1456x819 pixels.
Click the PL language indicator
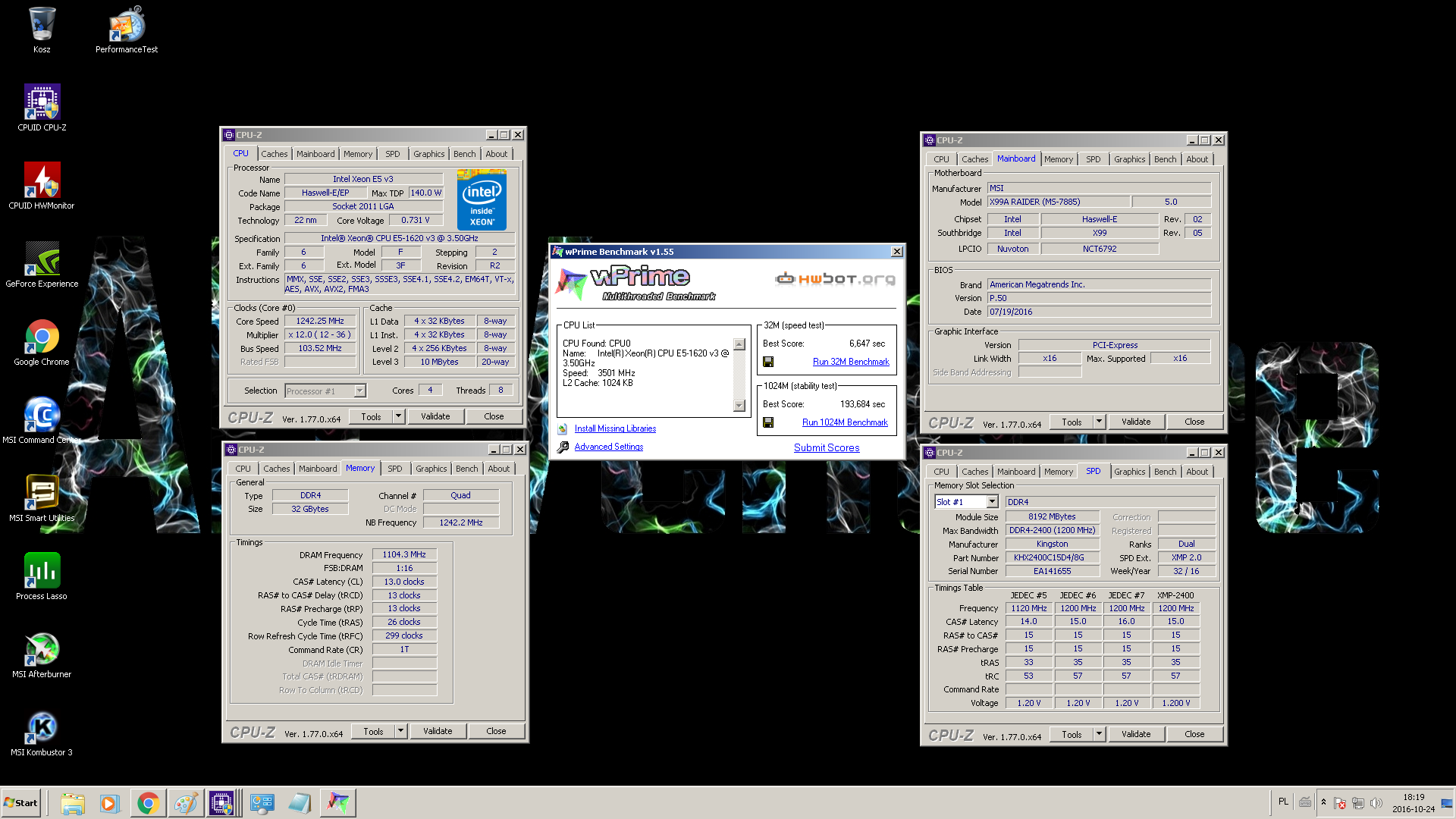[1283, 802]
